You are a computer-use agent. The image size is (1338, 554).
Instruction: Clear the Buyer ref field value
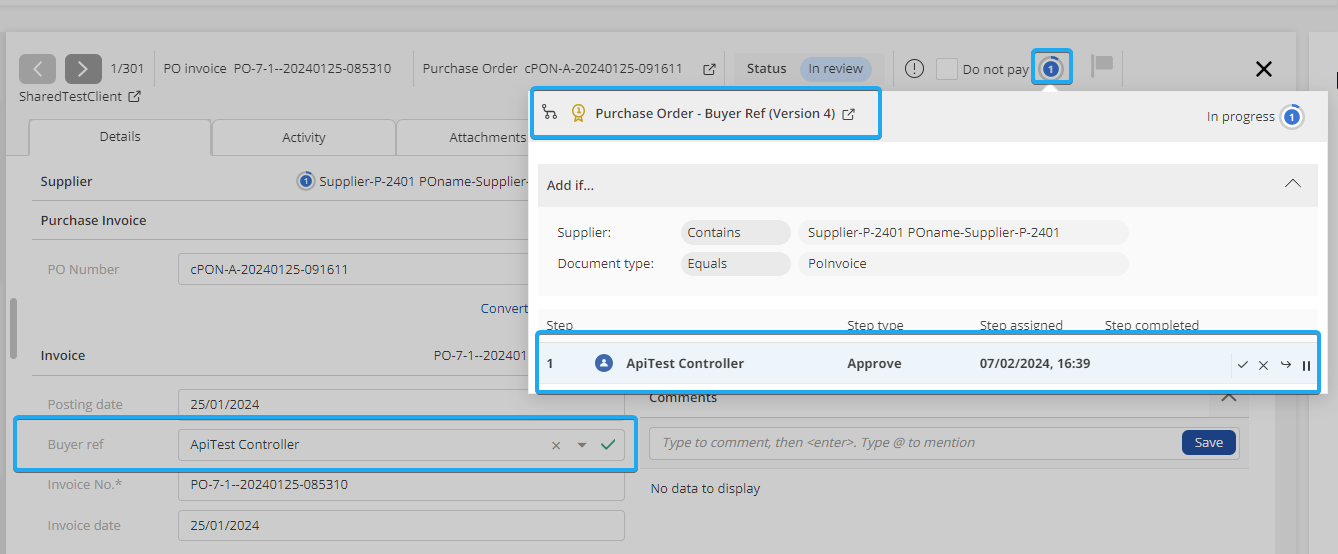(x=556, y=445)
